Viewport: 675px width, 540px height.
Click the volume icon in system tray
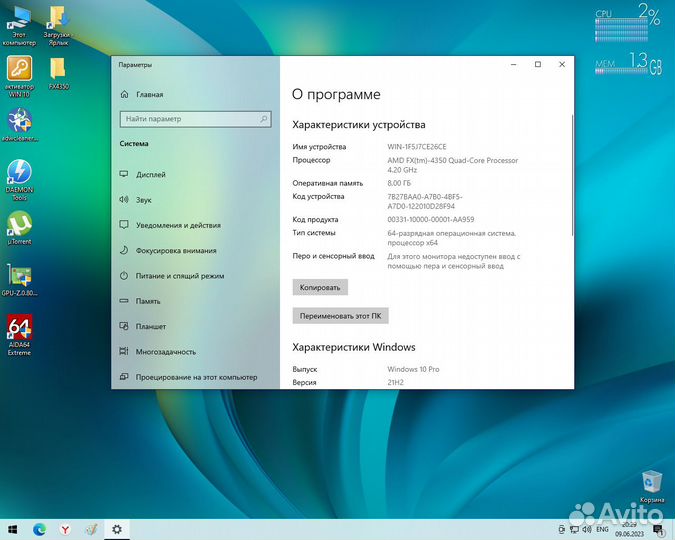pos(586,529)
